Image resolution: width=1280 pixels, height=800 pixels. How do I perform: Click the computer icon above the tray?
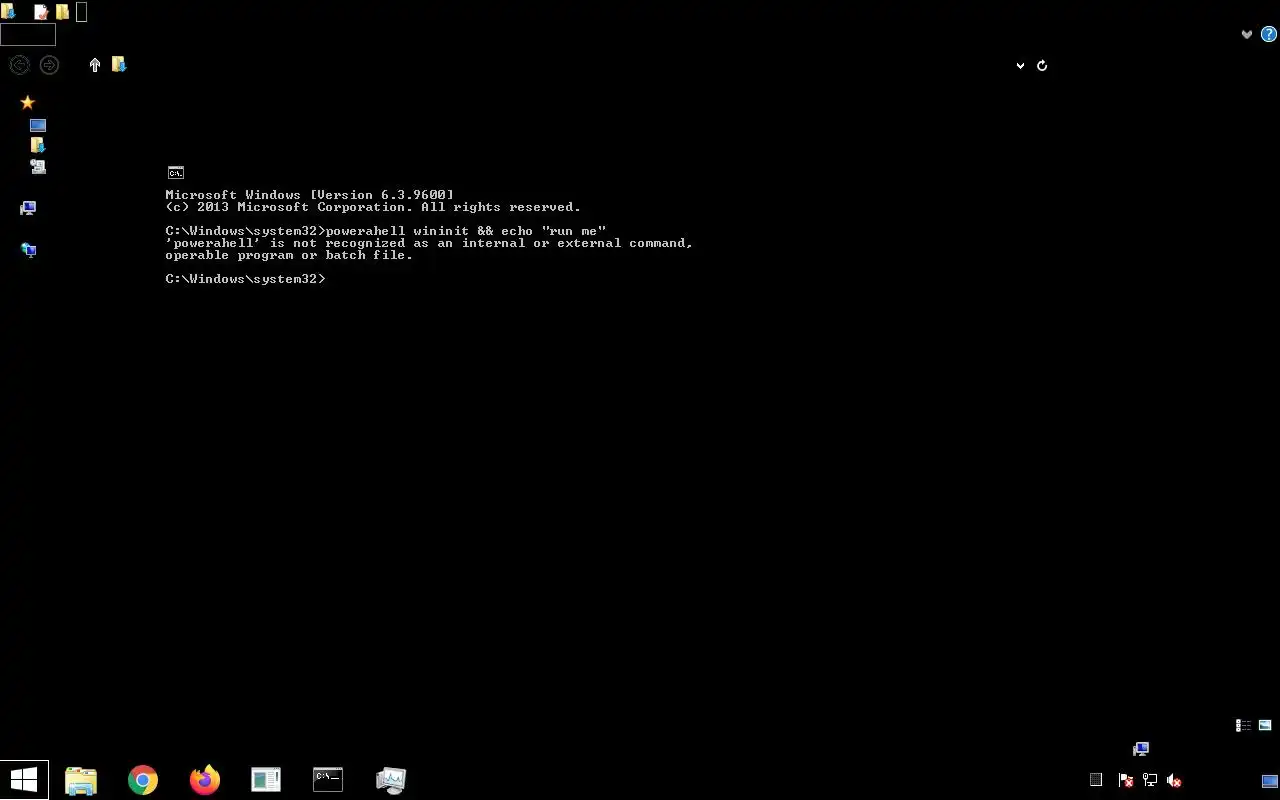[x=1141, y=749]
